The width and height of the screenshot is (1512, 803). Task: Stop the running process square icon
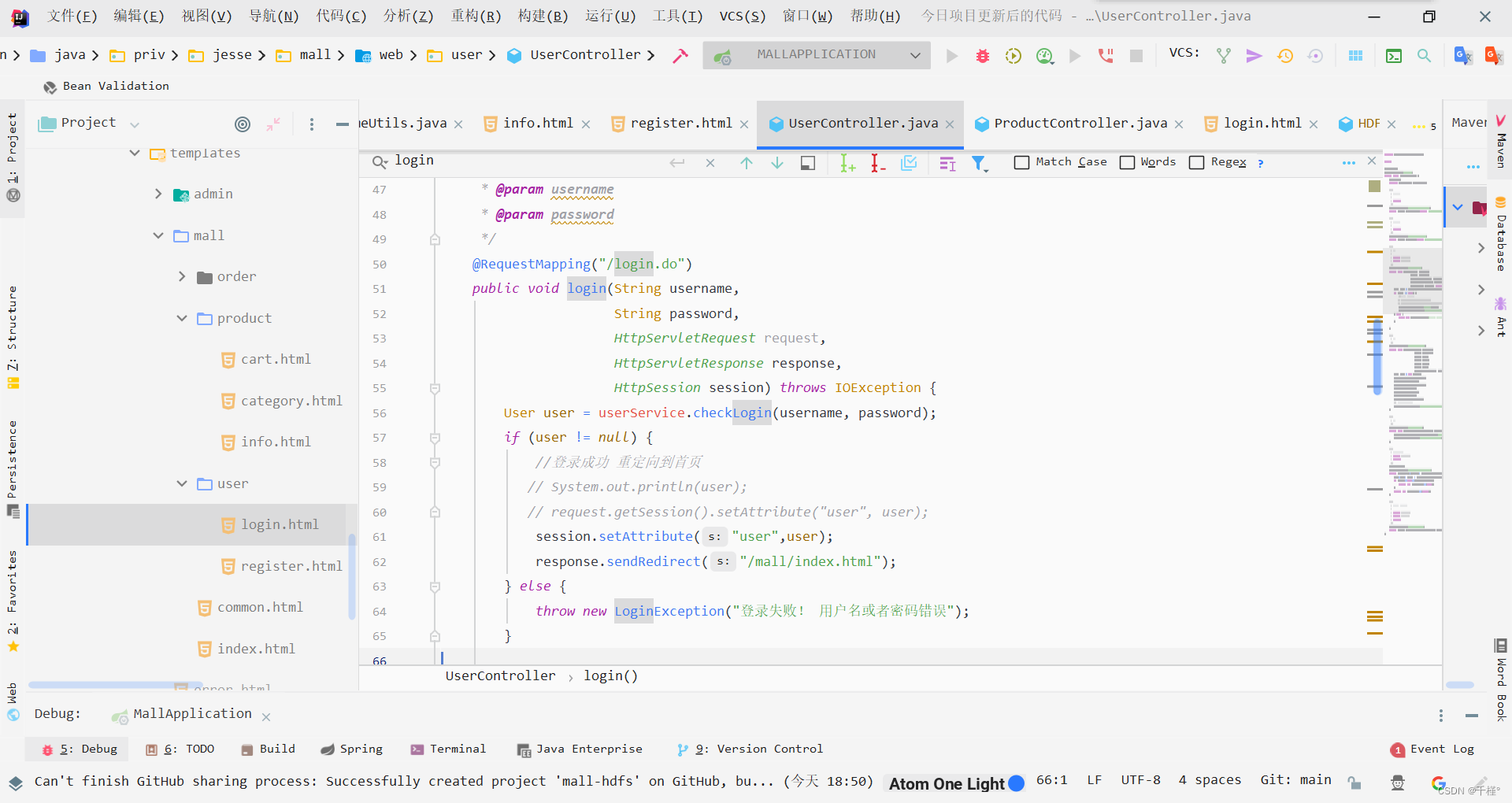click(1136, 56)
